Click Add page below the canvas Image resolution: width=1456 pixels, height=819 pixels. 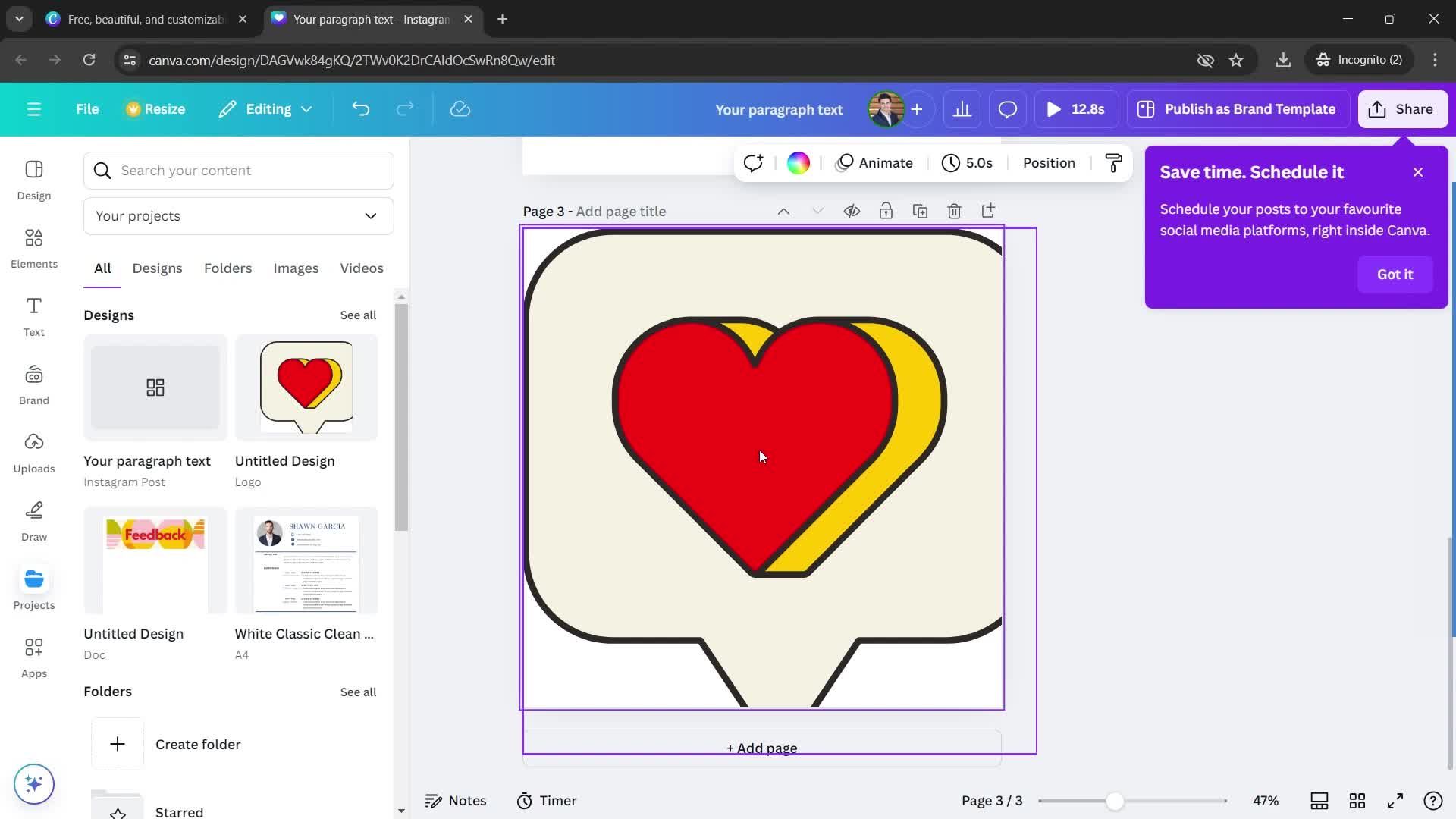pos(762,748)
